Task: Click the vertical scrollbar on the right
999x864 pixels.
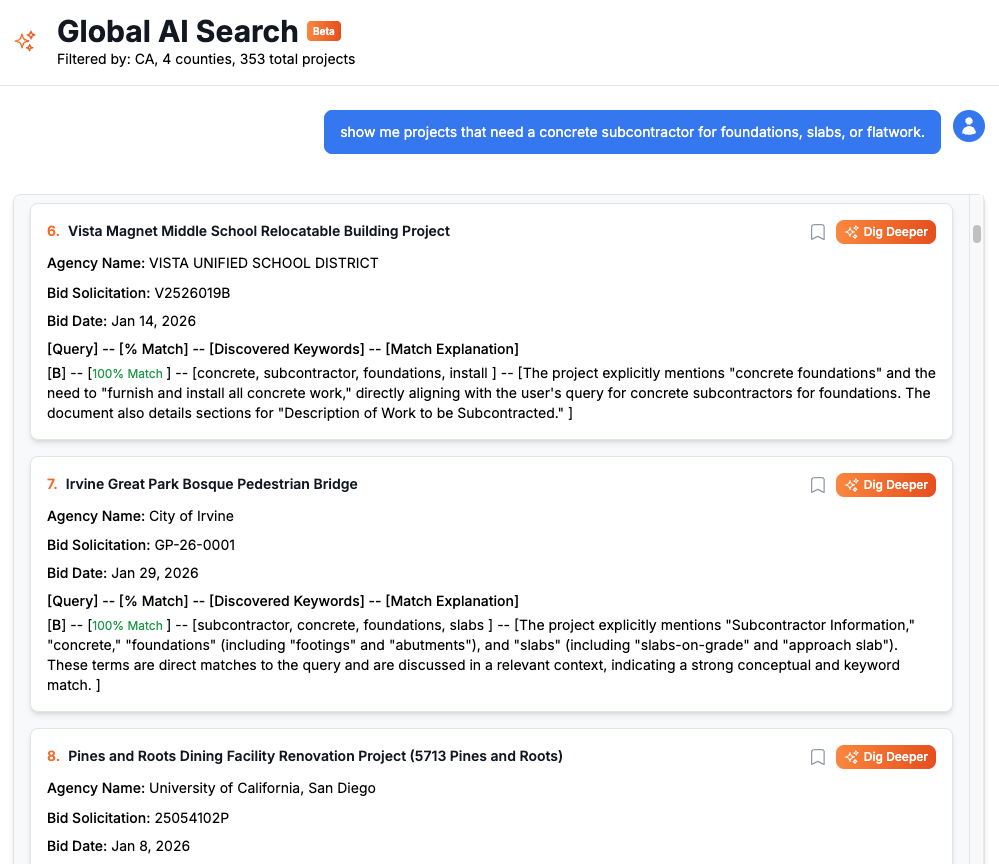Action: pyautogui.click(x=977, y=235)
